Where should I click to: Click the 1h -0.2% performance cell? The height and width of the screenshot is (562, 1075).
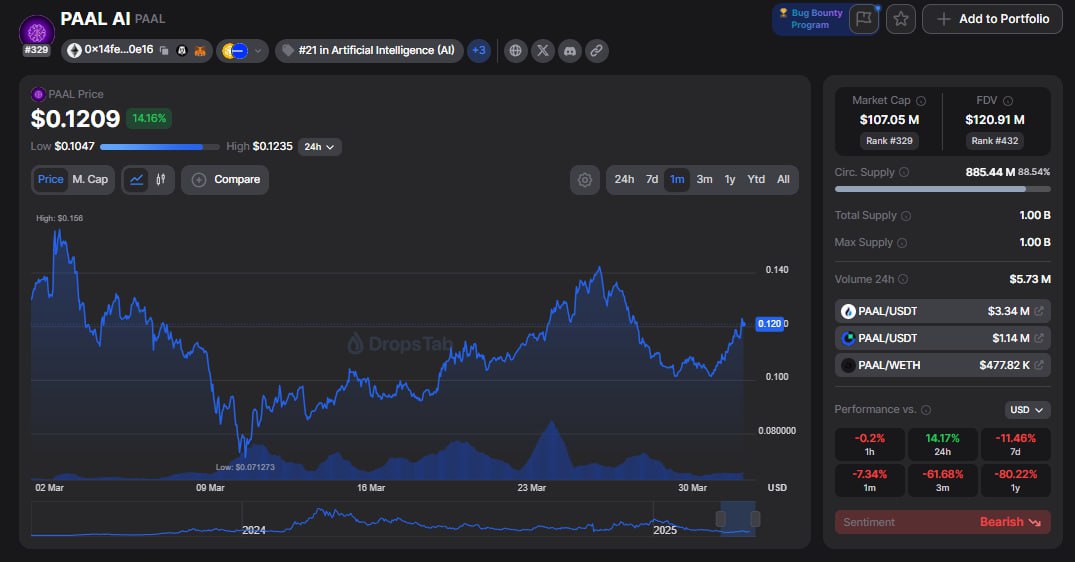(x=869, y=444)
